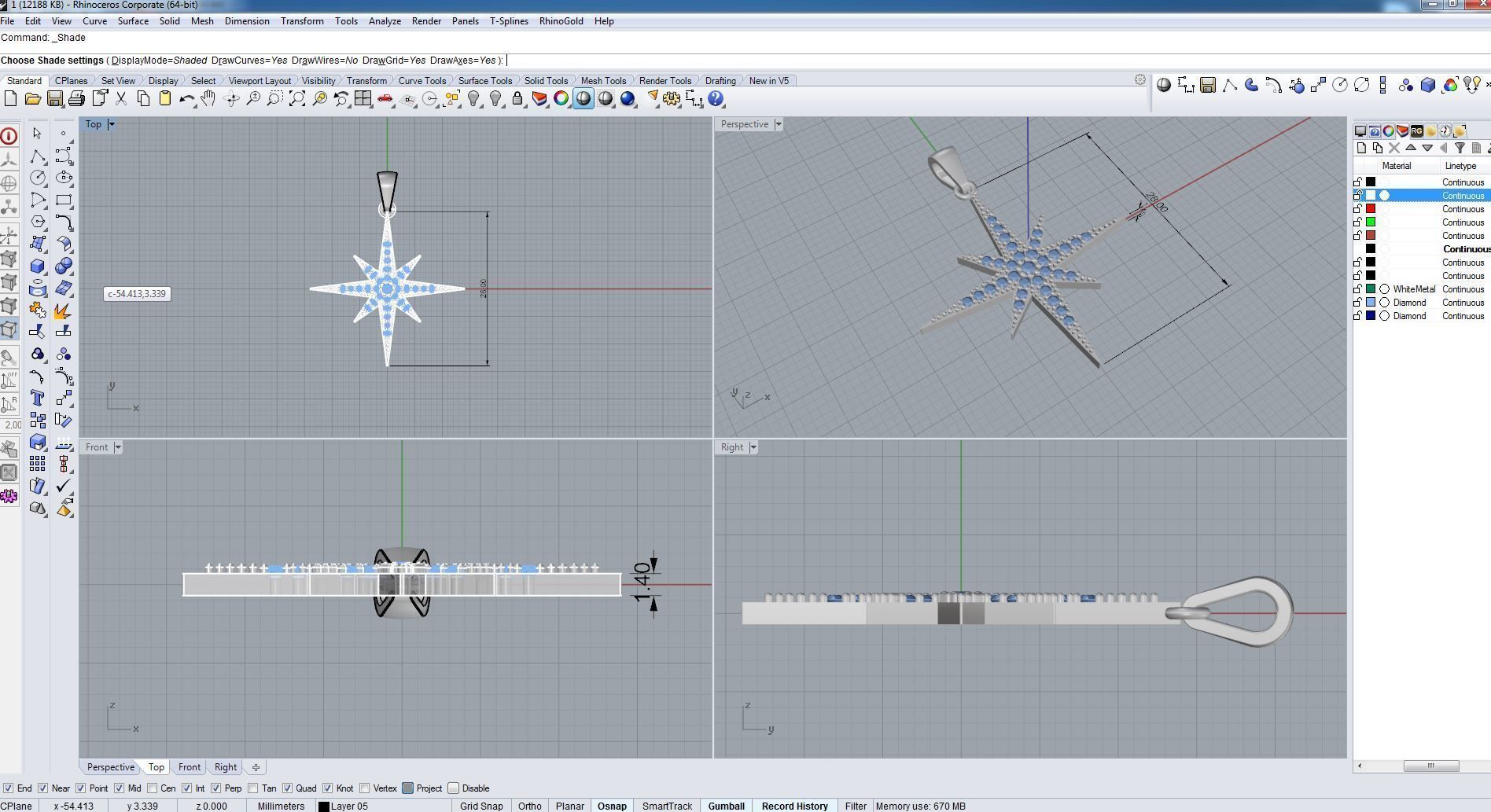
Task: Toggle the Near osnap checkbox
Action: (43, 788)
